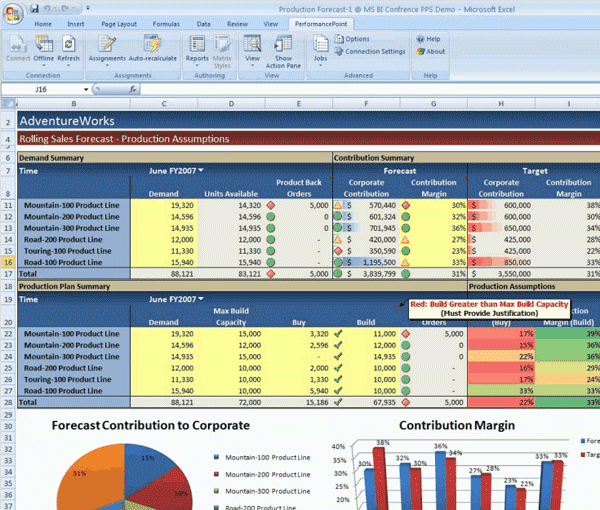This screenshot has width=600, height=510.
Task: Select row 16 header
Action: [x=8, y=262]
